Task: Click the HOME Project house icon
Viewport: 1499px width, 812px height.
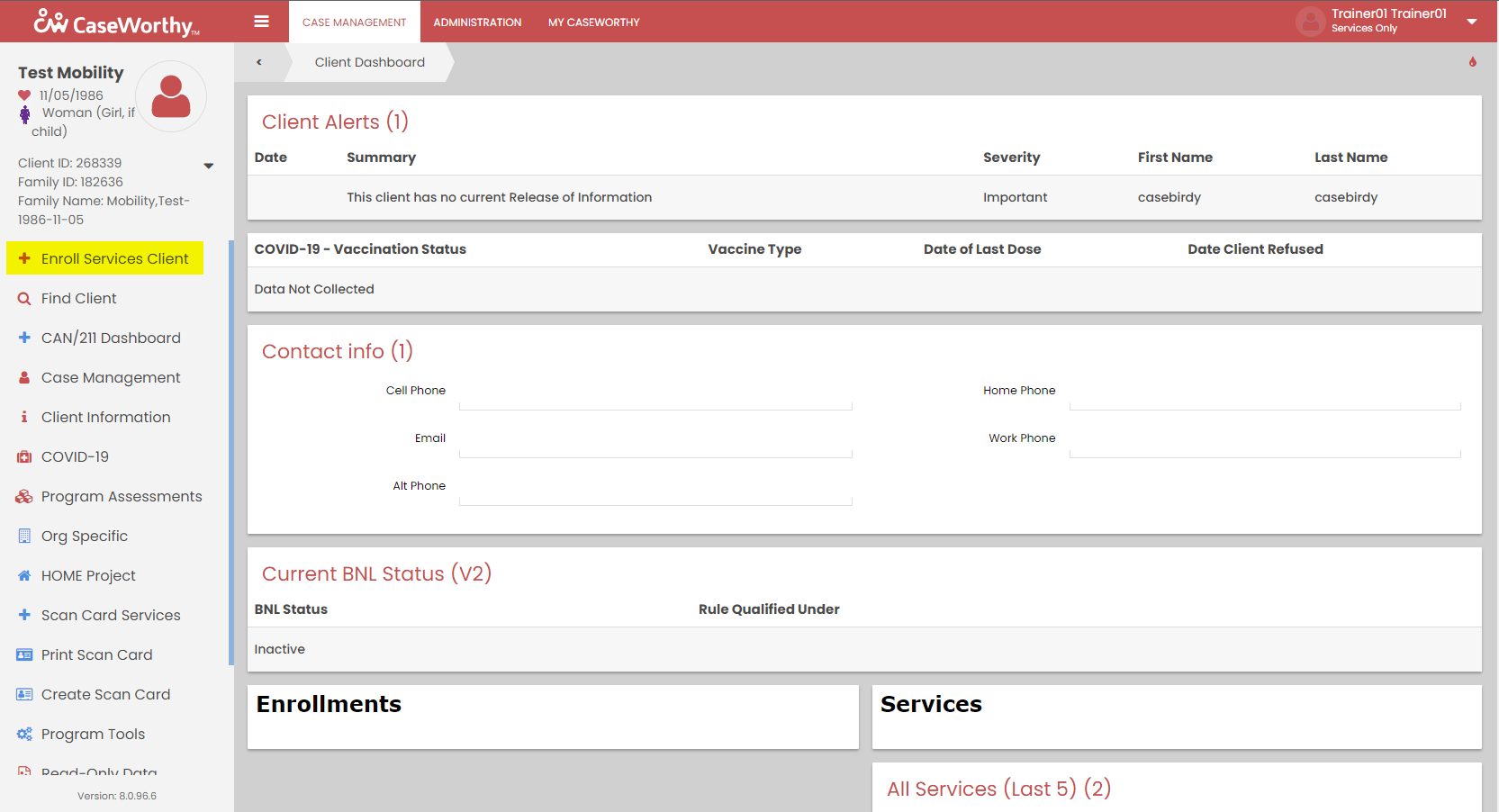Action: click(x=24, y=576)
